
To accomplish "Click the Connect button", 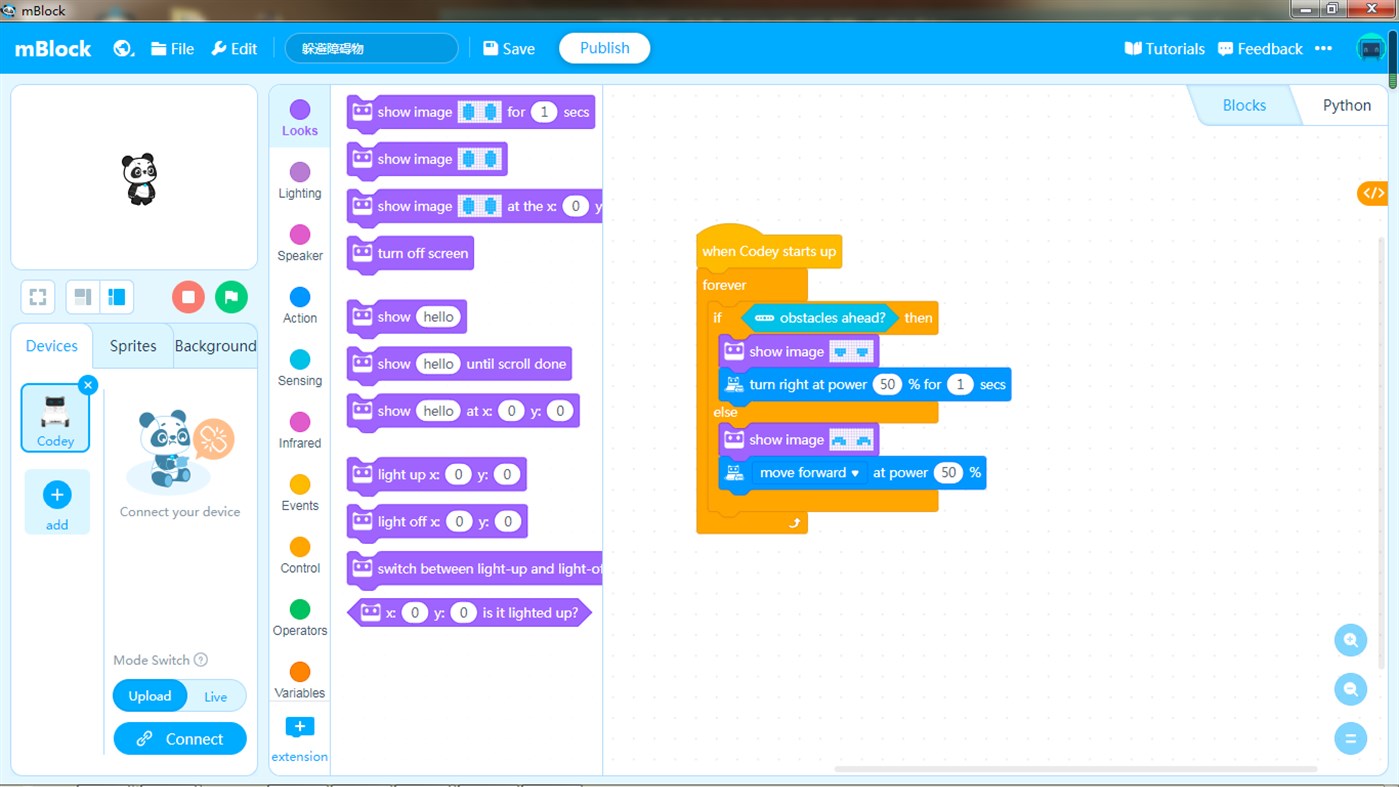I will coord(180,739).
